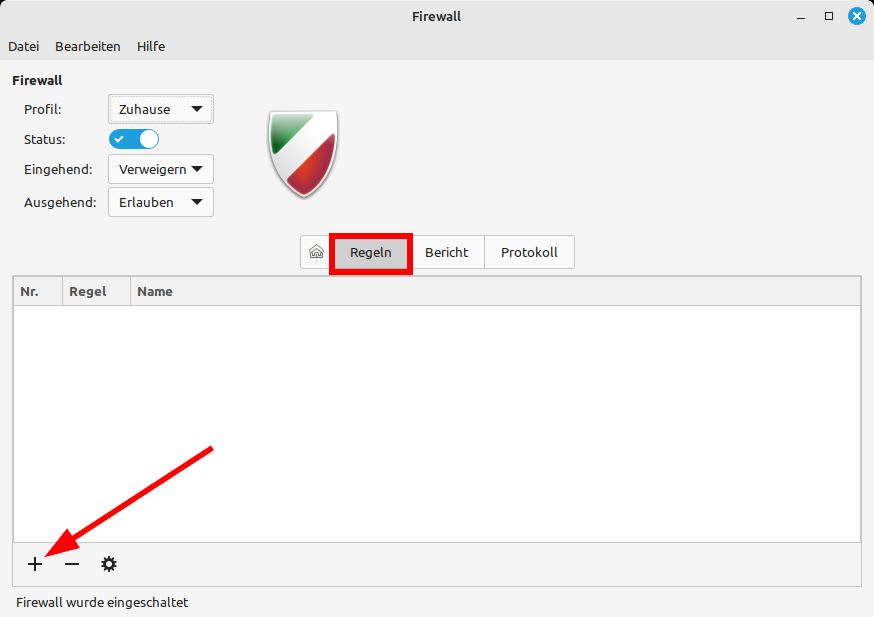Click the remove rule minus icon
Viewport: 874px width, 617px height.
pyautogui.click(x=71, y=564)
